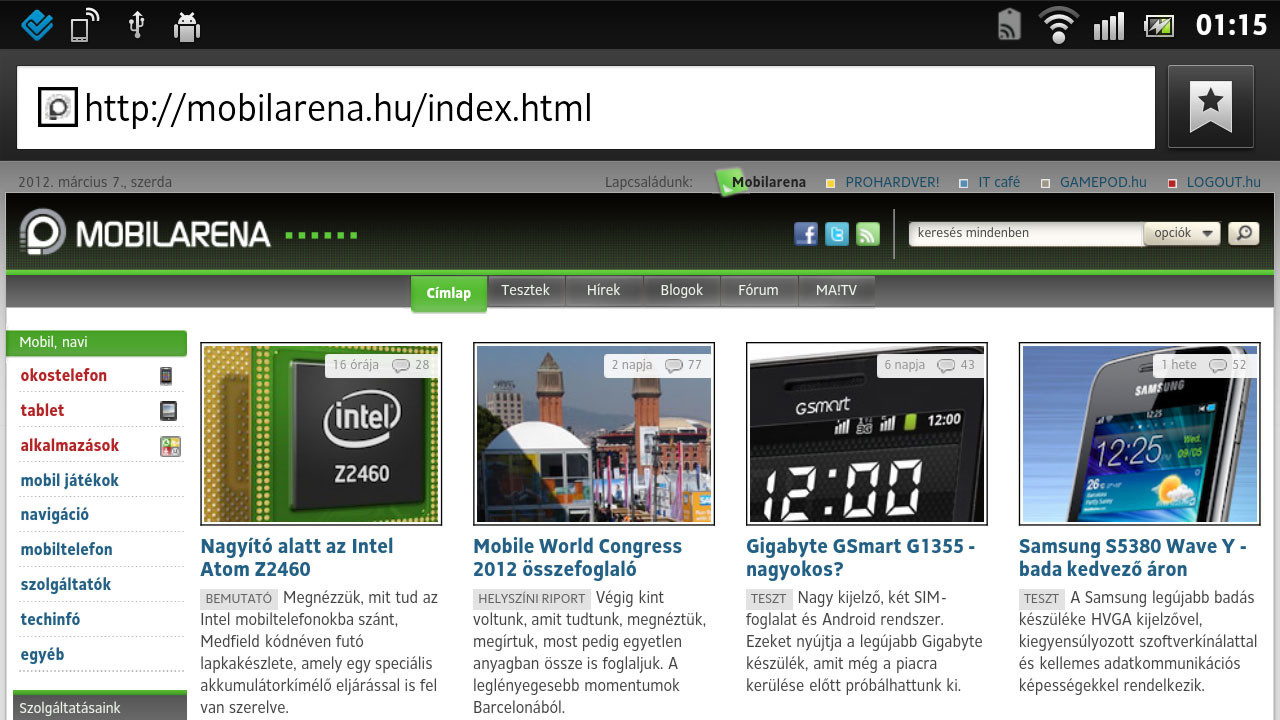The width and height of the screenshot is (1280, 720).
Task: Click the Mobilarena logo
Action: click(x=145, y=234)
